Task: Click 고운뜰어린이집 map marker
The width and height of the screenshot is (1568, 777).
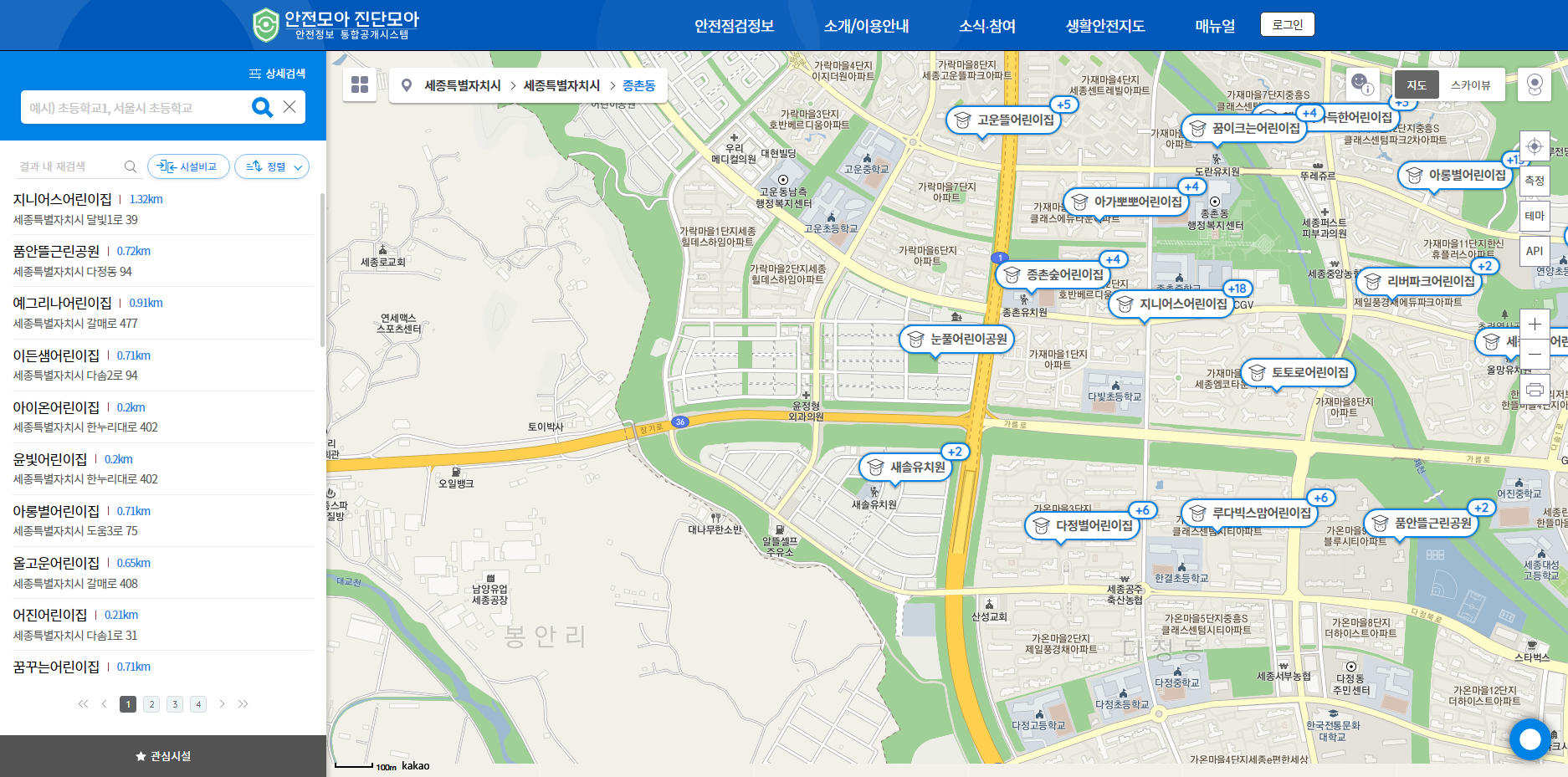Action: coord(1003,120)
